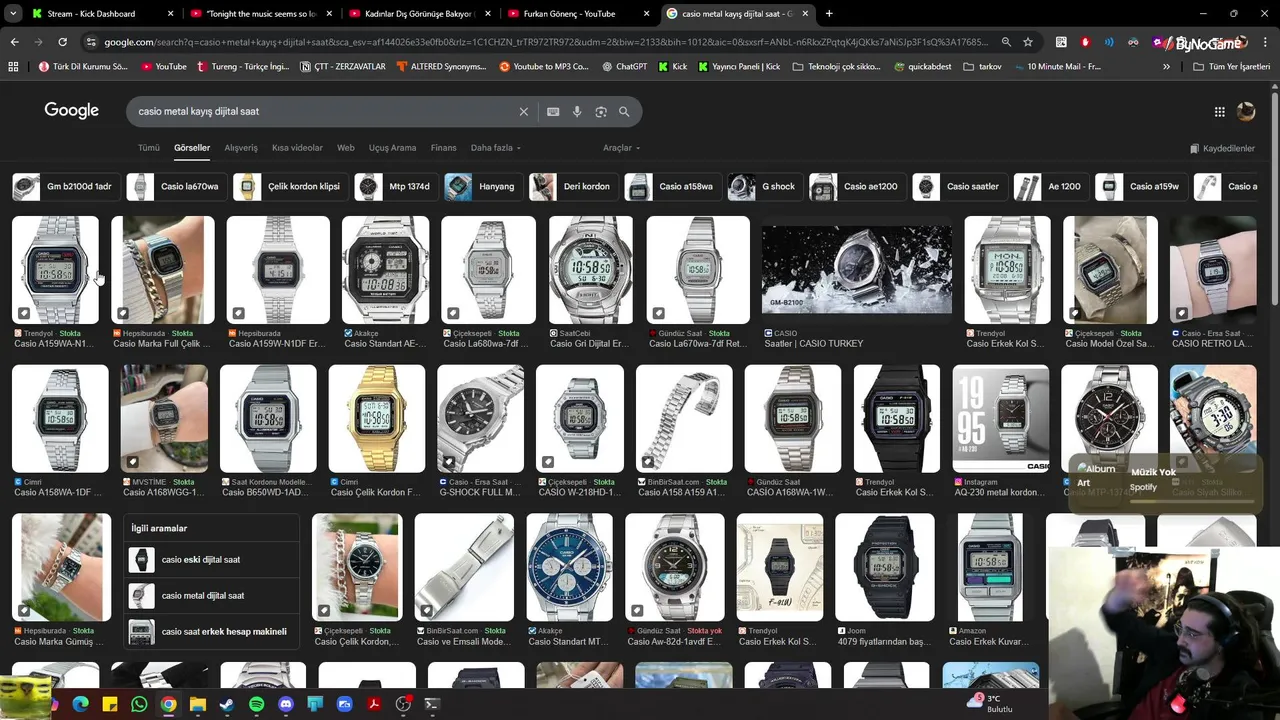Expand hidden bookmarks with the chevron

(x=1166, y=66)
